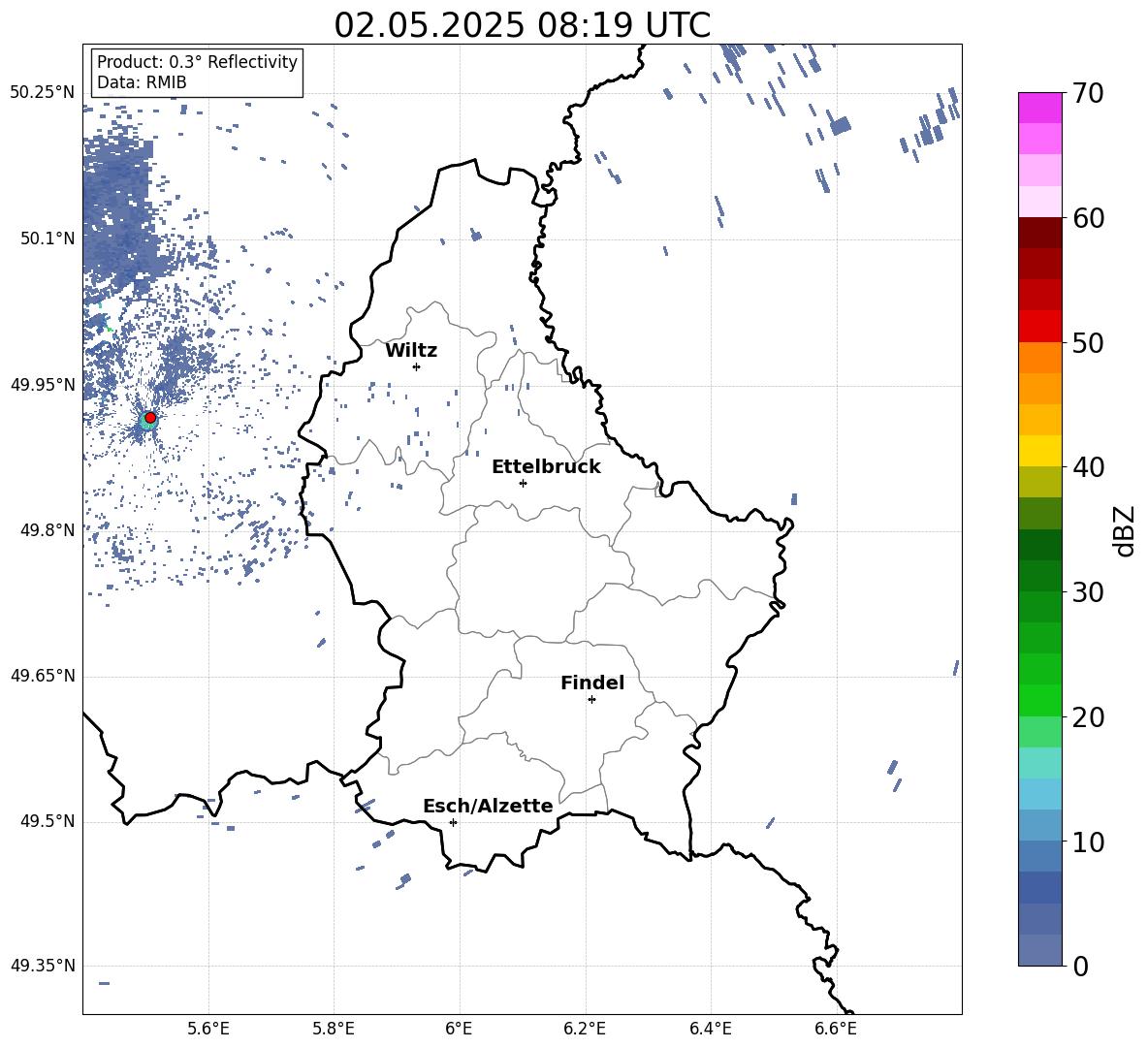Click the 70 tick on the colorbar
Viewport: 1148px width, 1048px height.
(x=1087, y=93)
